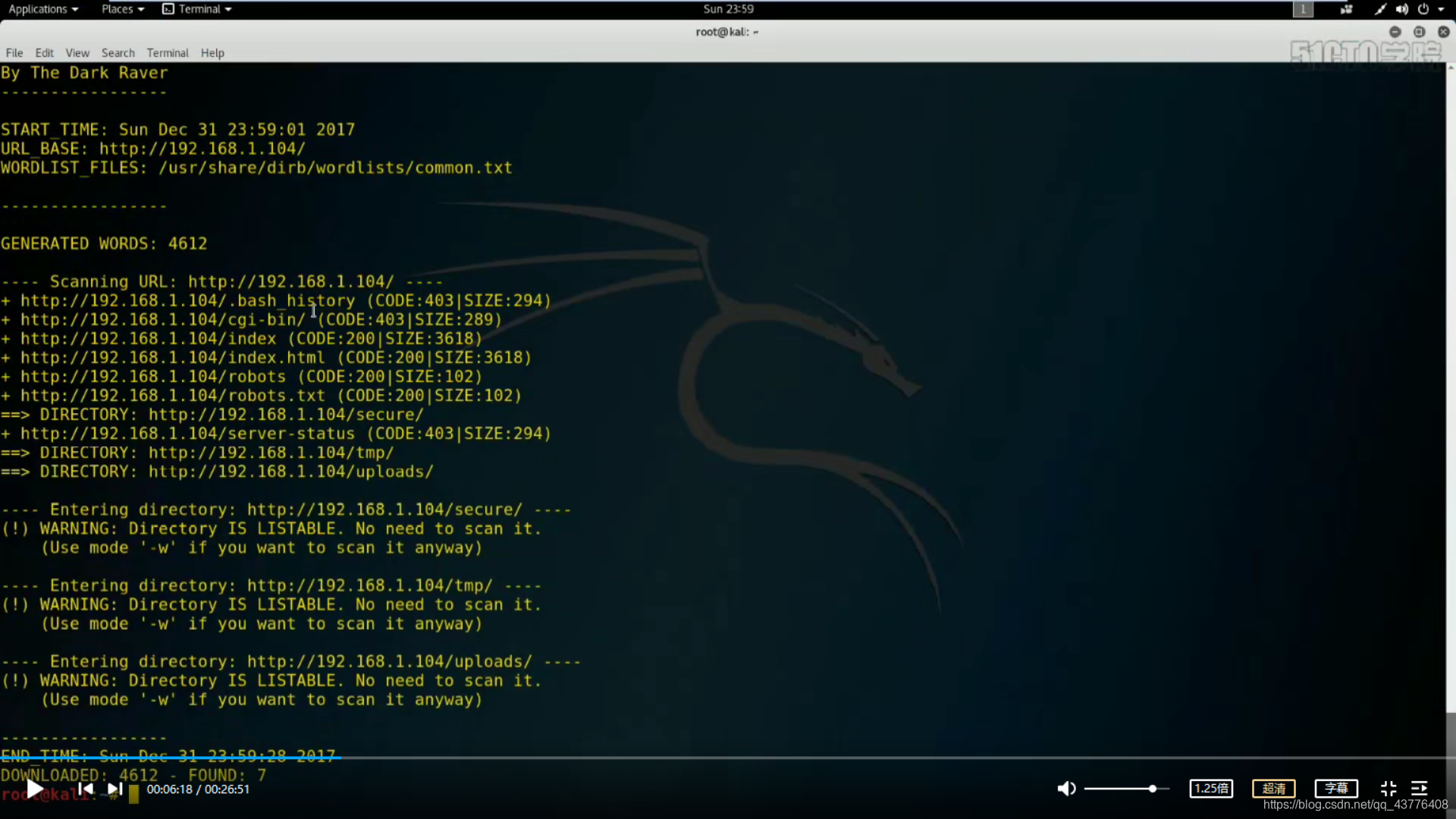Click the blog.csdn.net watermark link

[1355, 805]
